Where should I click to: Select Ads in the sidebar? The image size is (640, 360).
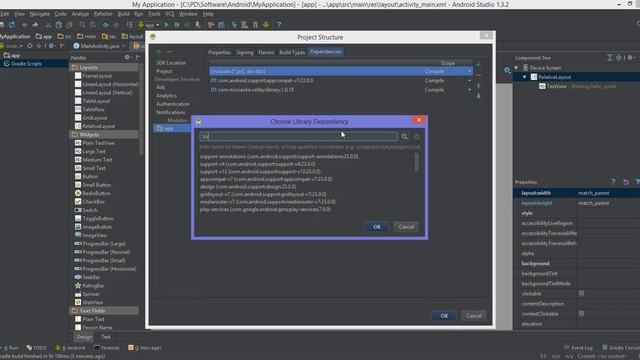click(160, 87)
